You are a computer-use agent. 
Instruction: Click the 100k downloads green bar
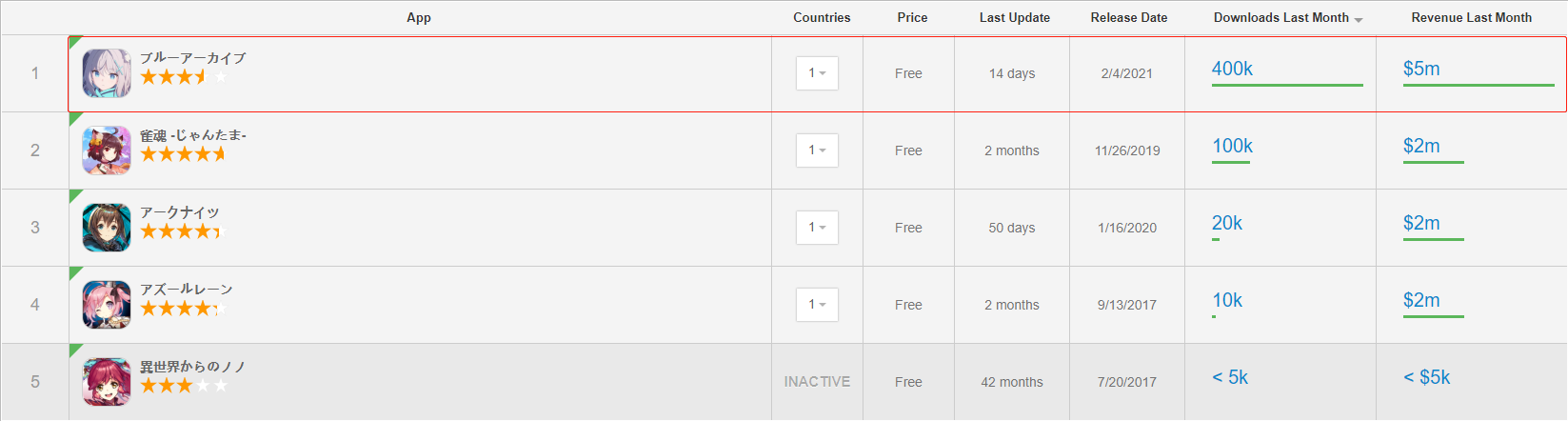click(x=1231, y=162)
